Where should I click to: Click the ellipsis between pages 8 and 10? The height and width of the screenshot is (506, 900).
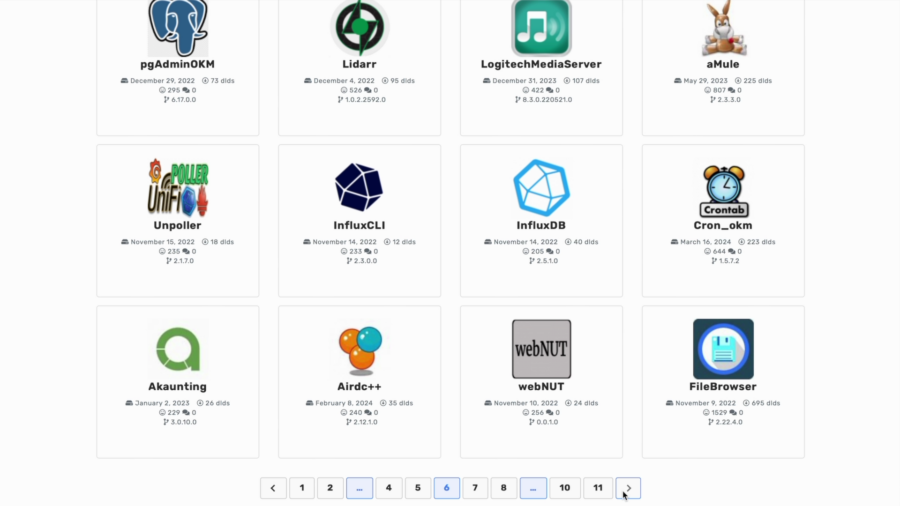point(533,488)
